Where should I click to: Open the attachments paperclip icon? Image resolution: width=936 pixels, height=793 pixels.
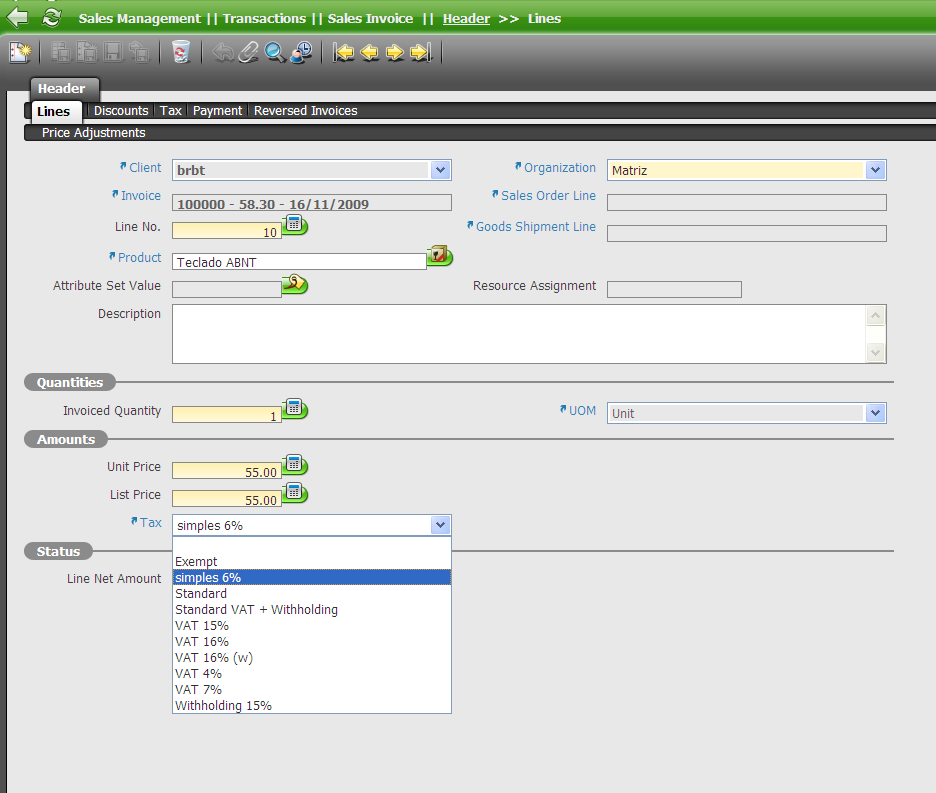tap(248, 52)
